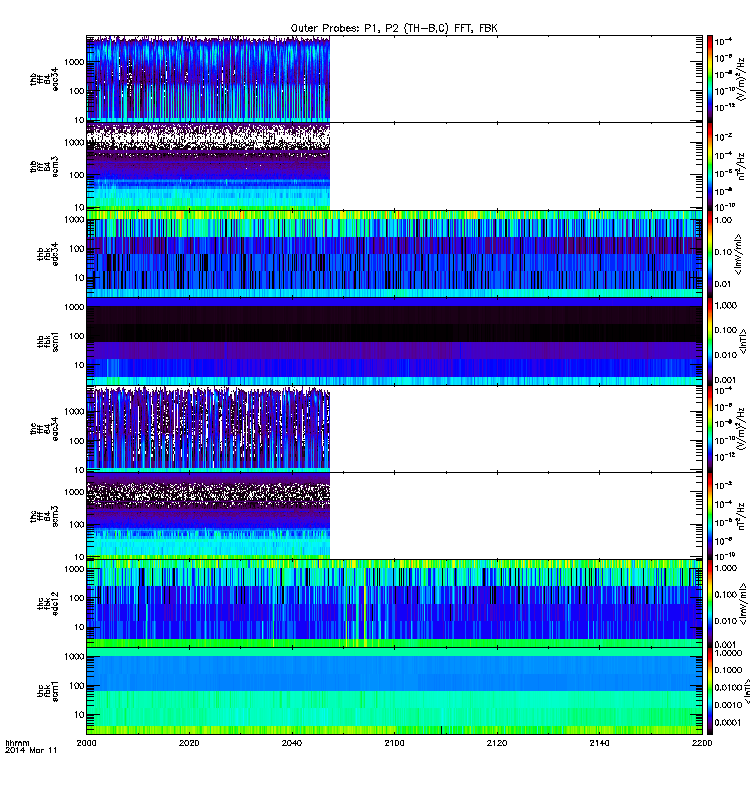Click the color bar of thb fbk scm1 panel
Viewport: 750px width, 800px height.
(x=710, y=341)
